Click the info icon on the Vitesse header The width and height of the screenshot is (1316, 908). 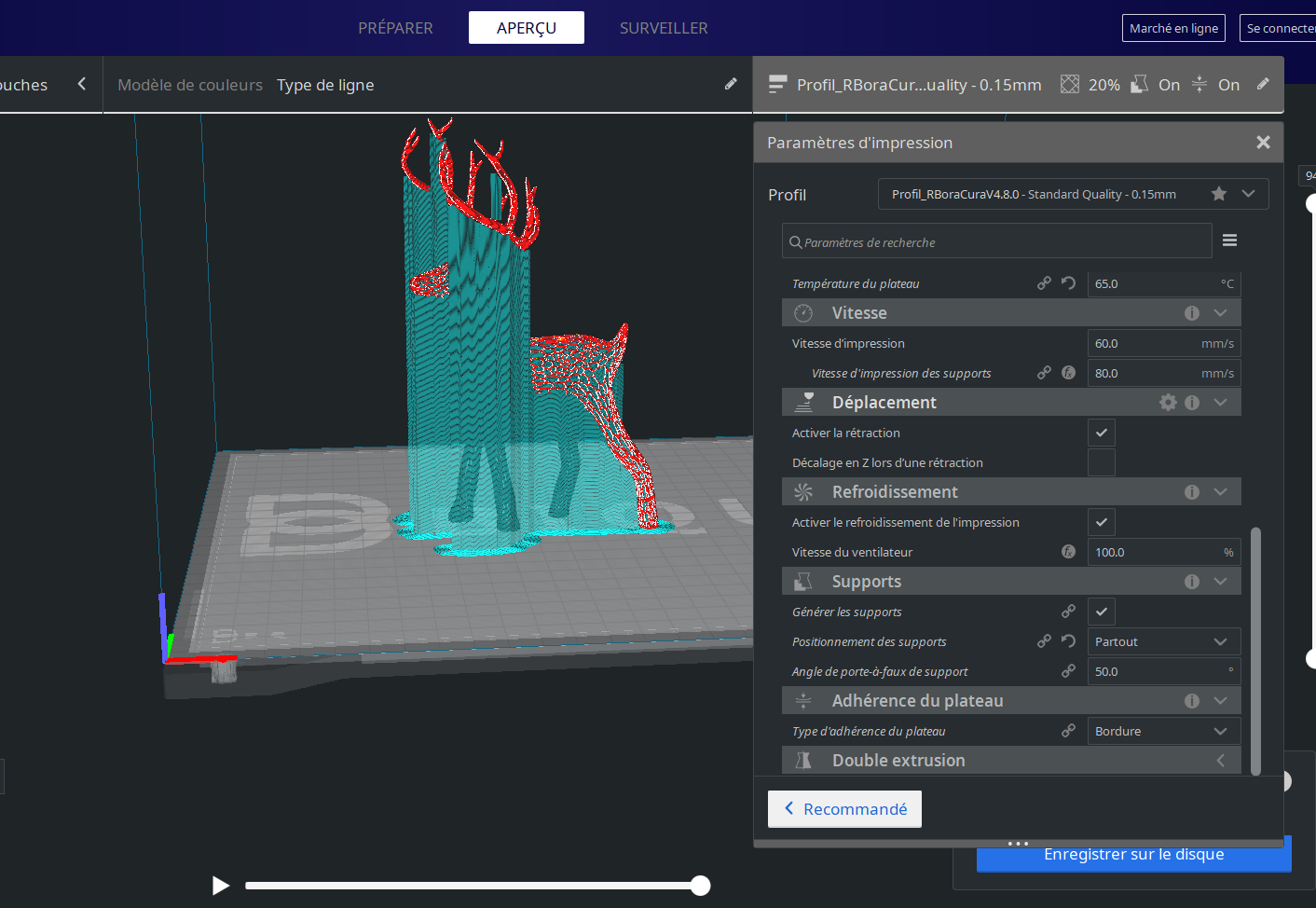coord(1191,313)
